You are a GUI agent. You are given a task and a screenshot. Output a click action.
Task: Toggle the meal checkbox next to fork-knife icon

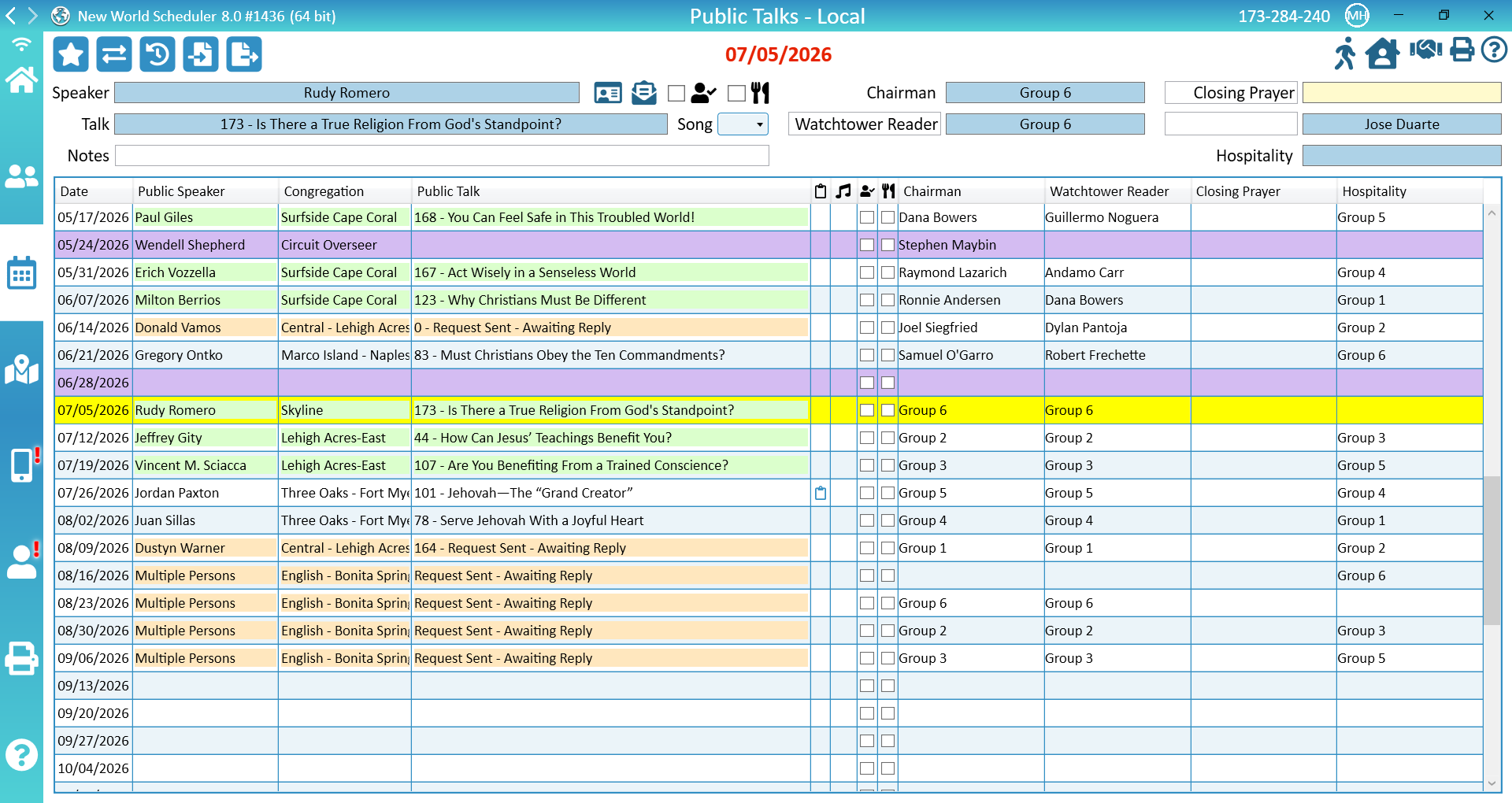coord(736,93)
